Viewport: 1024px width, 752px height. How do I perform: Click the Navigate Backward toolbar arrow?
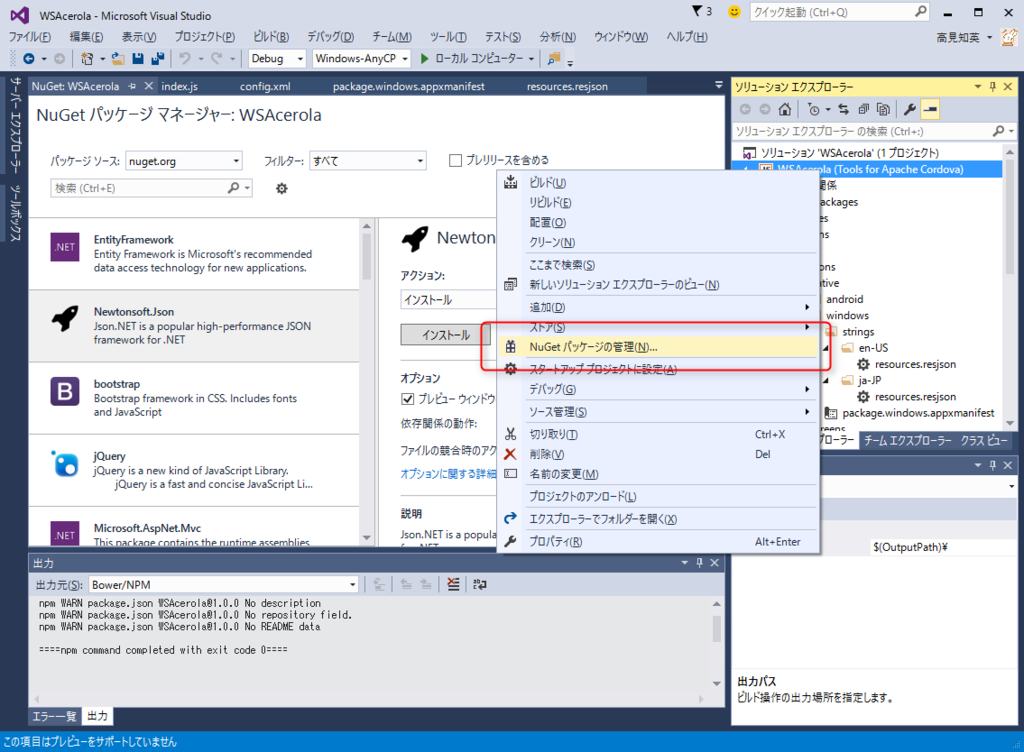coord(29,59)
